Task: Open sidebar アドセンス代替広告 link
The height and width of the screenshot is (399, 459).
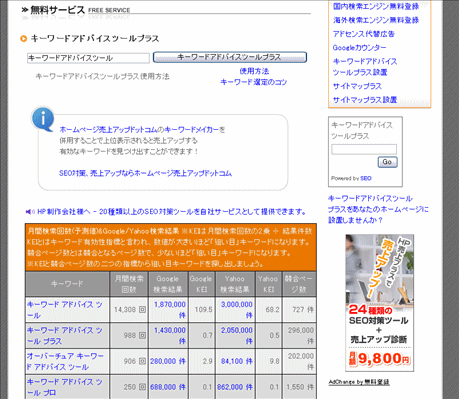Action: 364,34
